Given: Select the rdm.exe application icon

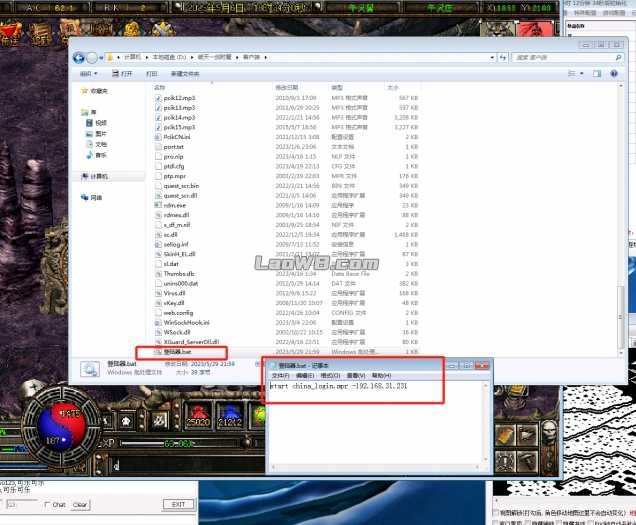Looking at the screenshot, I should coord(158,205).
